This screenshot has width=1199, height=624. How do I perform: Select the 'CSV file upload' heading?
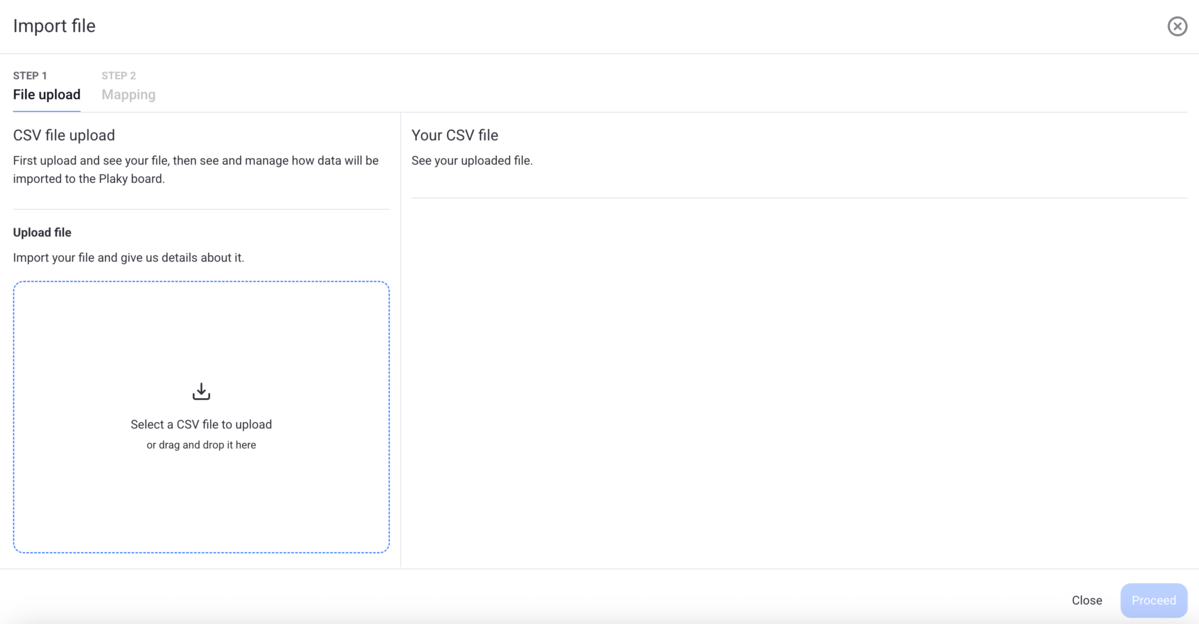pos(64,135)
